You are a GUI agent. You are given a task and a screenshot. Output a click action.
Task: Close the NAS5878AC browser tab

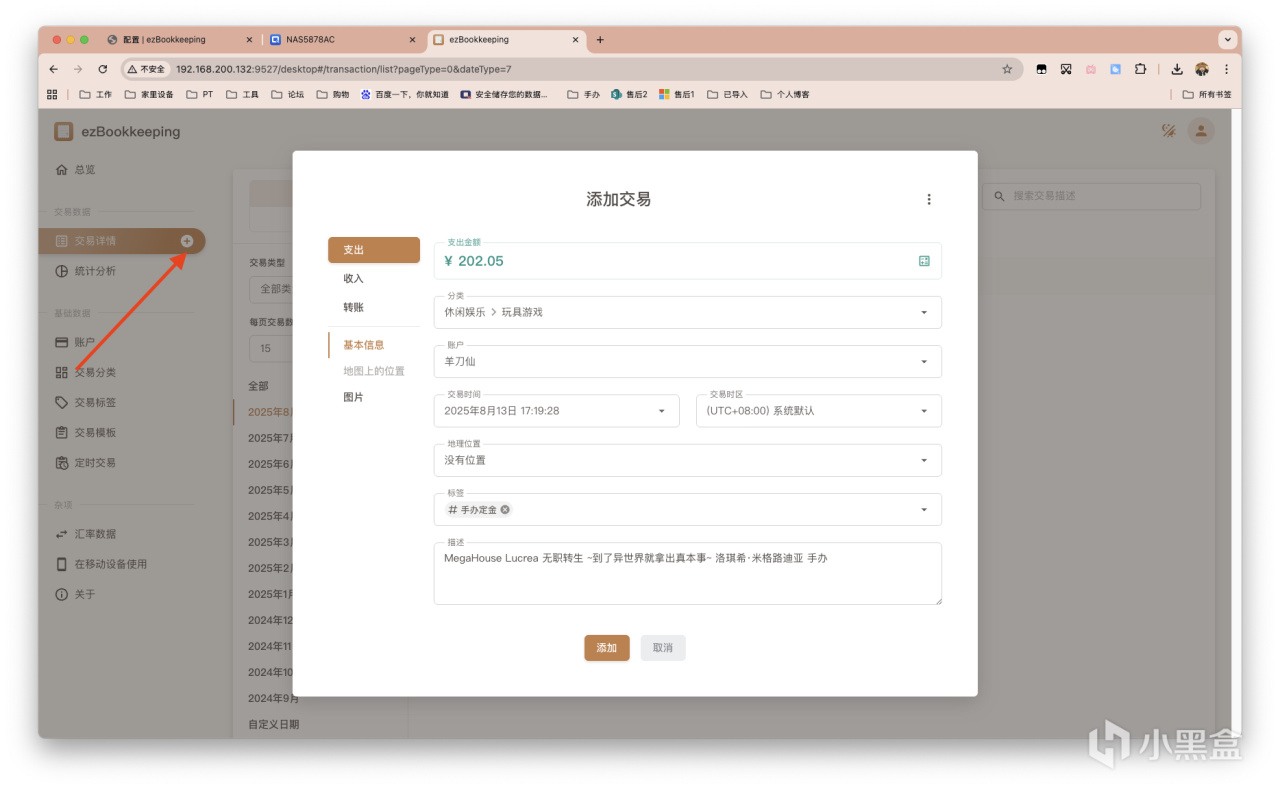tap(412, 40)
